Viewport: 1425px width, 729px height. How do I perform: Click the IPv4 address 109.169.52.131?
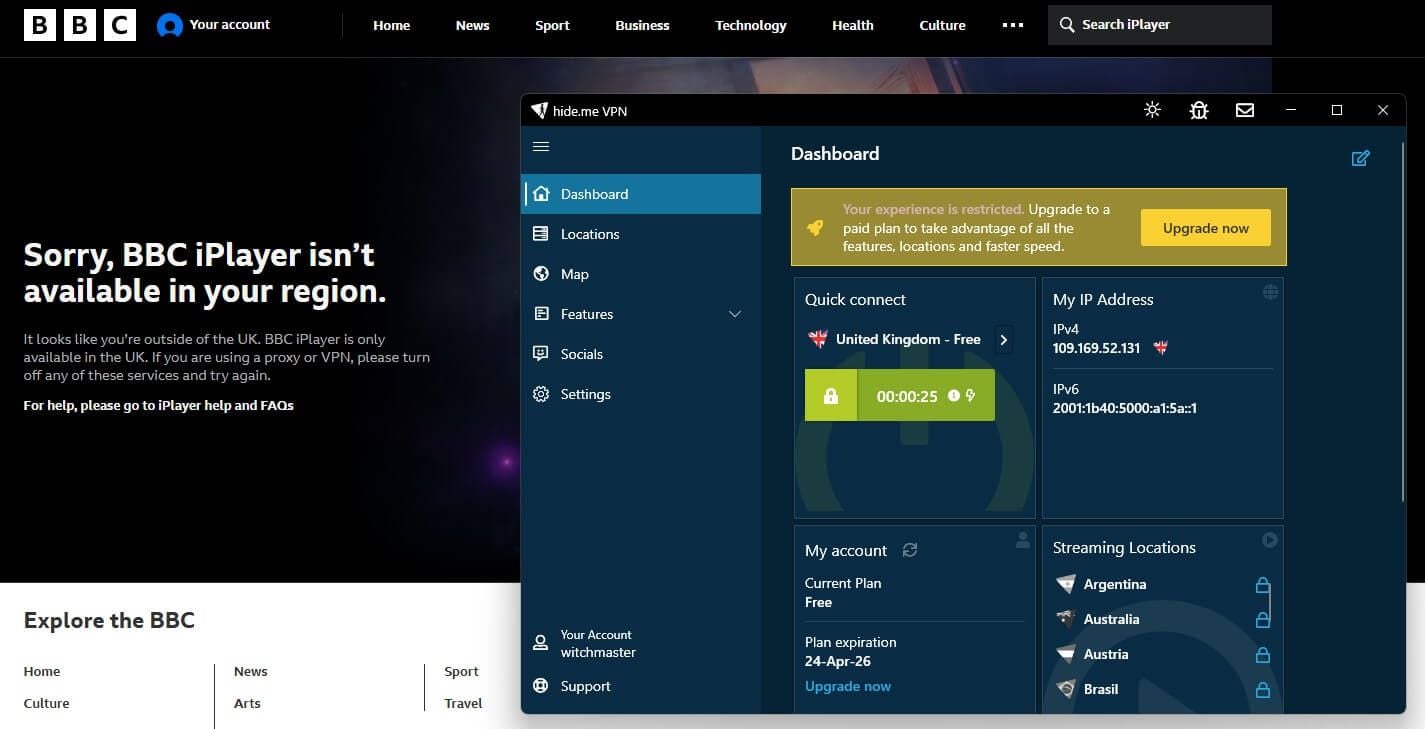pyautogui.click(x=1096, y=348)
